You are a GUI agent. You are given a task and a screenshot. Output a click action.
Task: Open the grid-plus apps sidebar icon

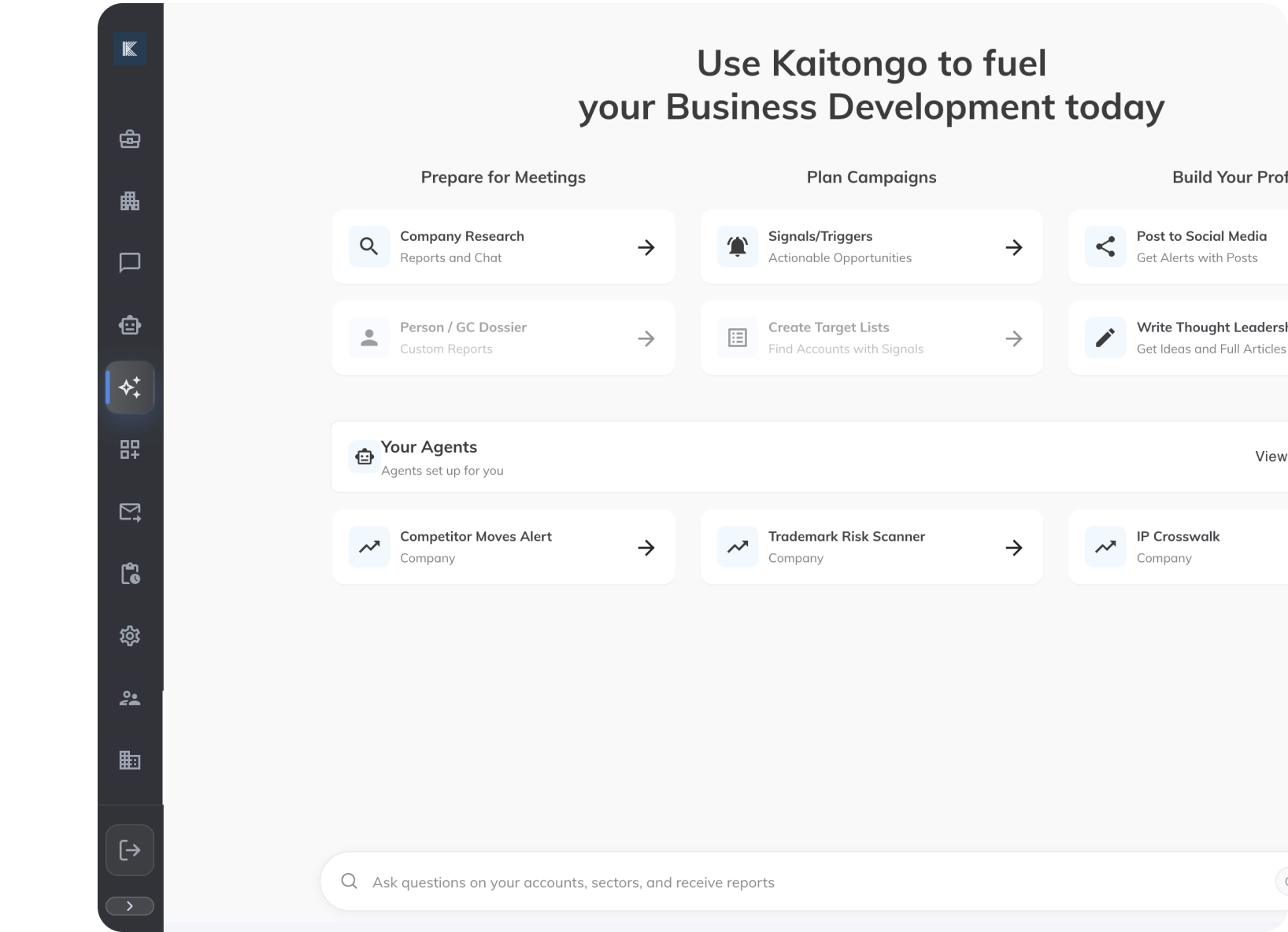click(x=130, y=449)
